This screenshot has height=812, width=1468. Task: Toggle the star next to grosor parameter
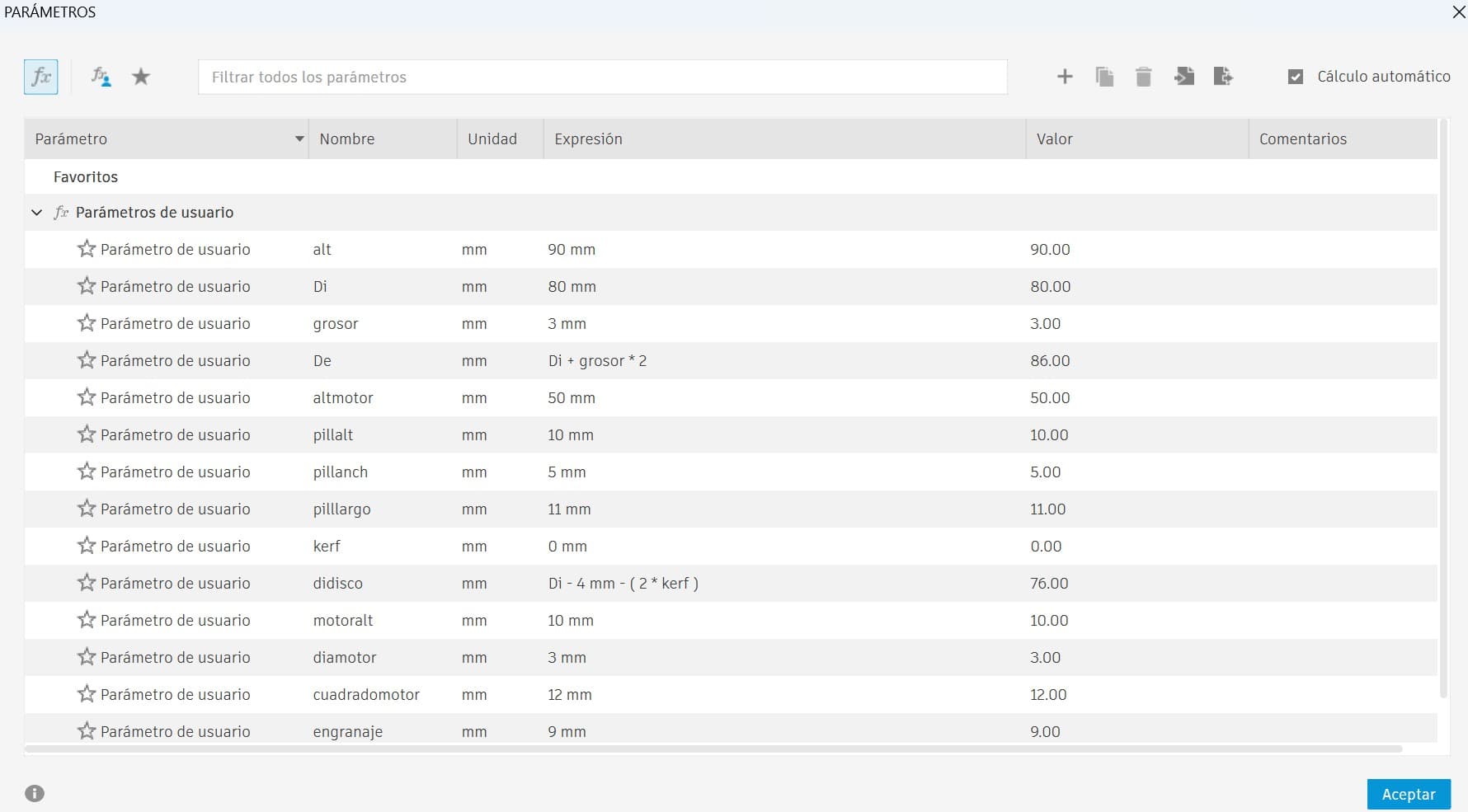coord(86,322)
